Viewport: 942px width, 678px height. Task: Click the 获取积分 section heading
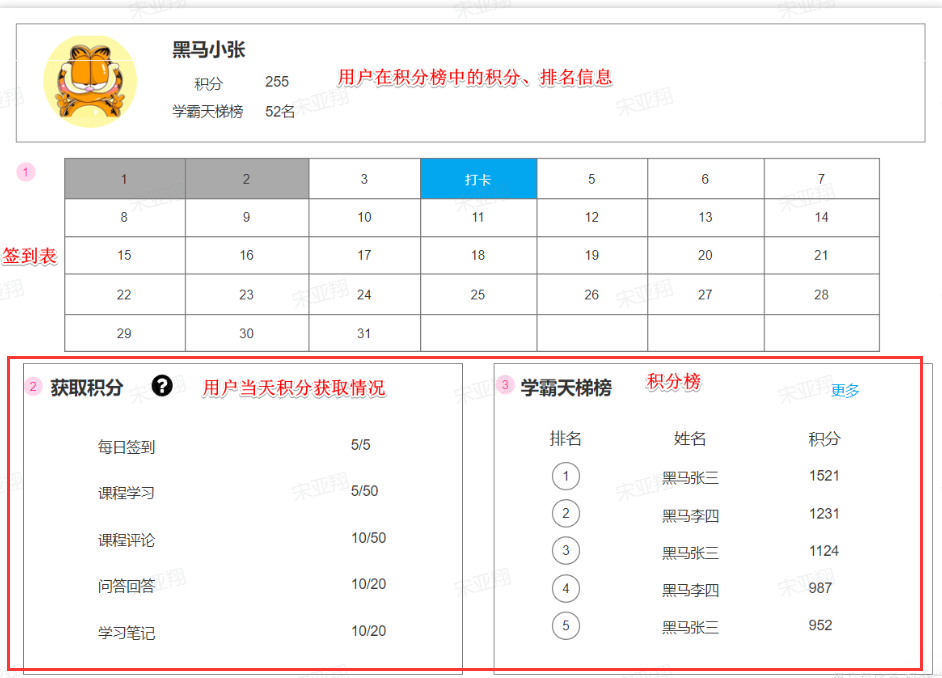[x=87, y=388]
